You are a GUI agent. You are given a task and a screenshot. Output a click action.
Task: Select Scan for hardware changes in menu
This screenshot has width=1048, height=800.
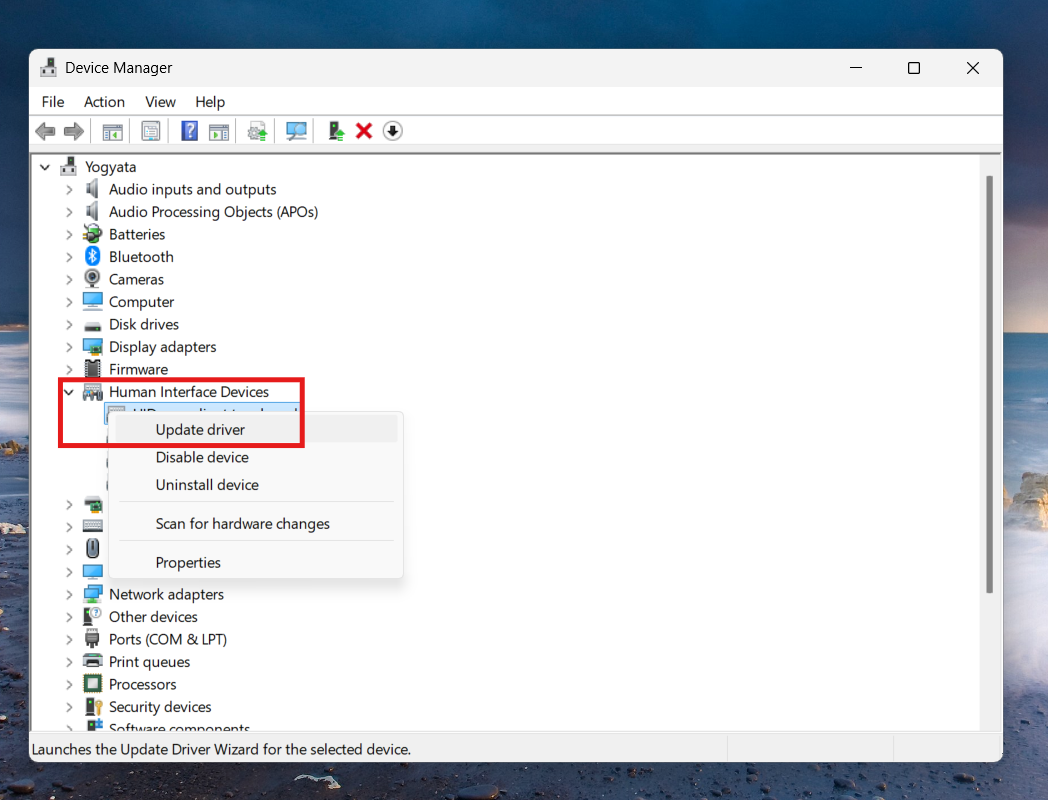click(x=242, y=523)
